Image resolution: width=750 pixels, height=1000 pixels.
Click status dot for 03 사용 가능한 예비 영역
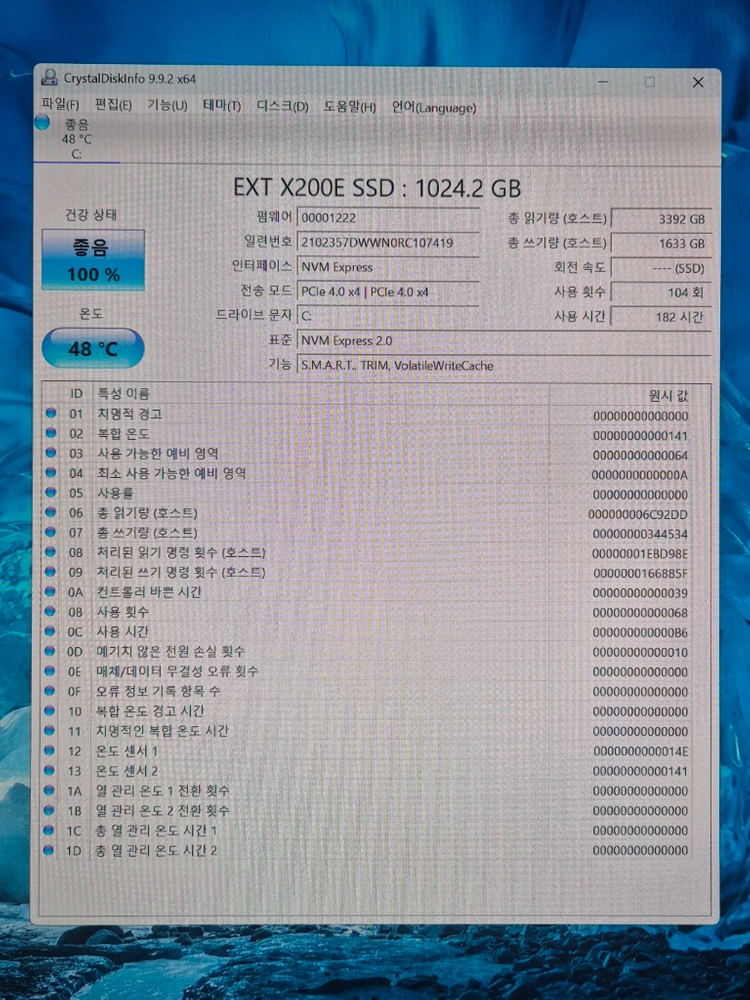pyautogui.click(x=50, y=453)
